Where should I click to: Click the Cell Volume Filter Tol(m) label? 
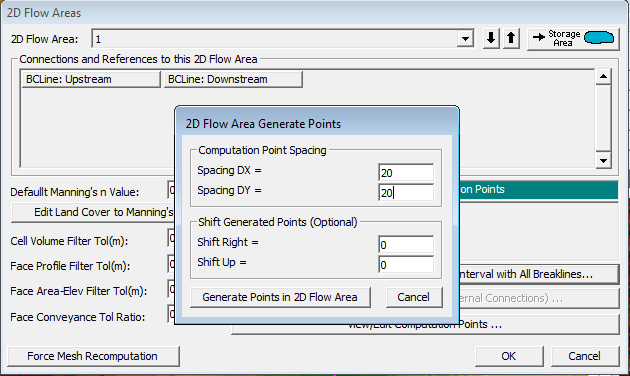[69, 241]
